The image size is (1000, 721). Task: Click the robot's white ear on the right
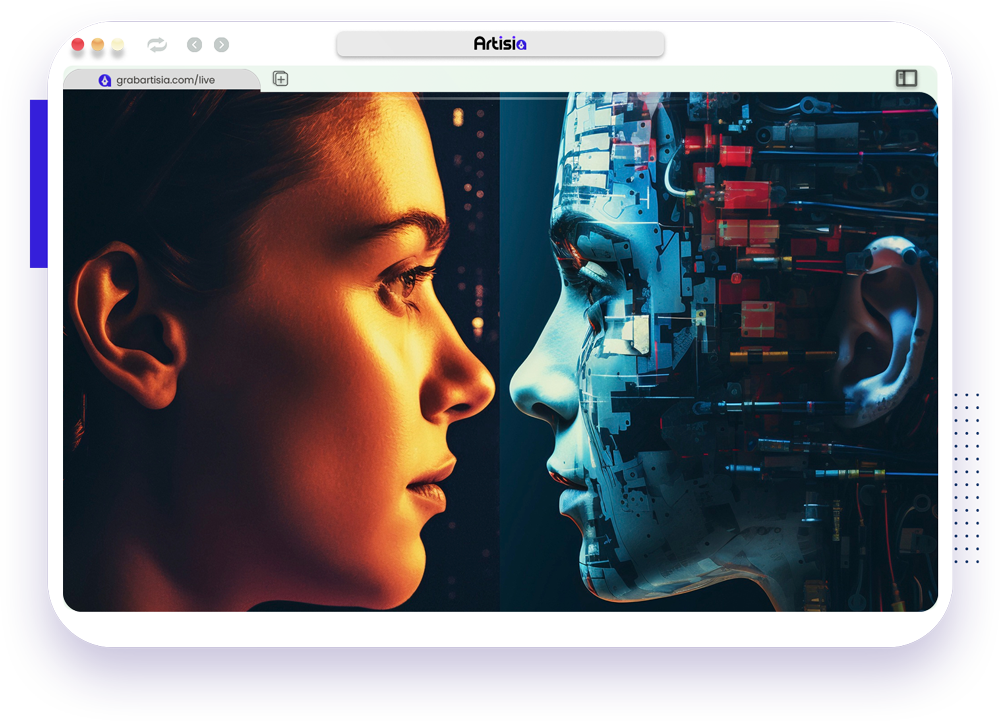pos(878,330)
